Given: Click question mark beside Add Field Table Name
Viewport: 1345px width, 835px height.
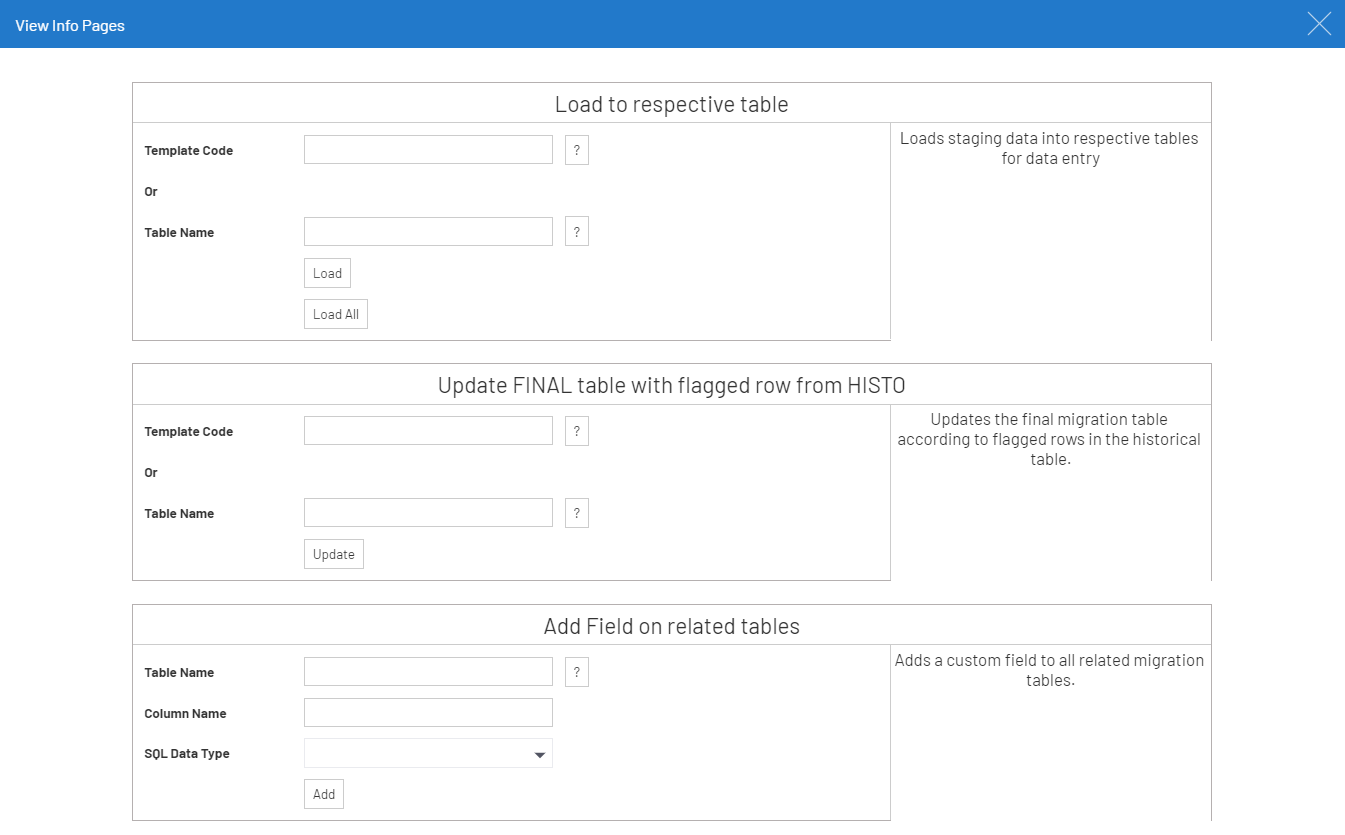Looking at the screenshot, I should point(576,672).
